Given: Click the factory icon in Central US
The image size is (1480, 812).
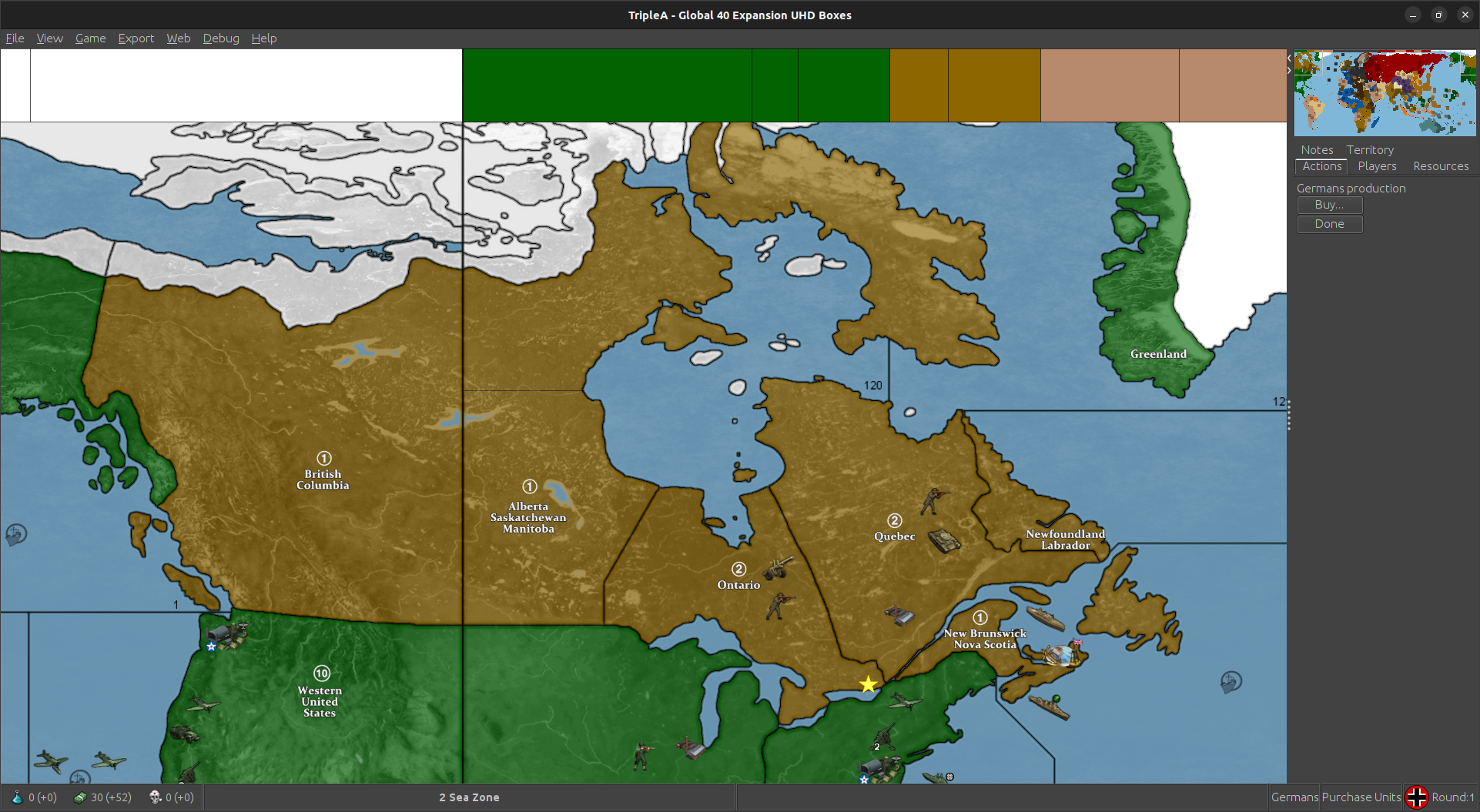Looking at the screenshot, I should [x=691, y=747].
